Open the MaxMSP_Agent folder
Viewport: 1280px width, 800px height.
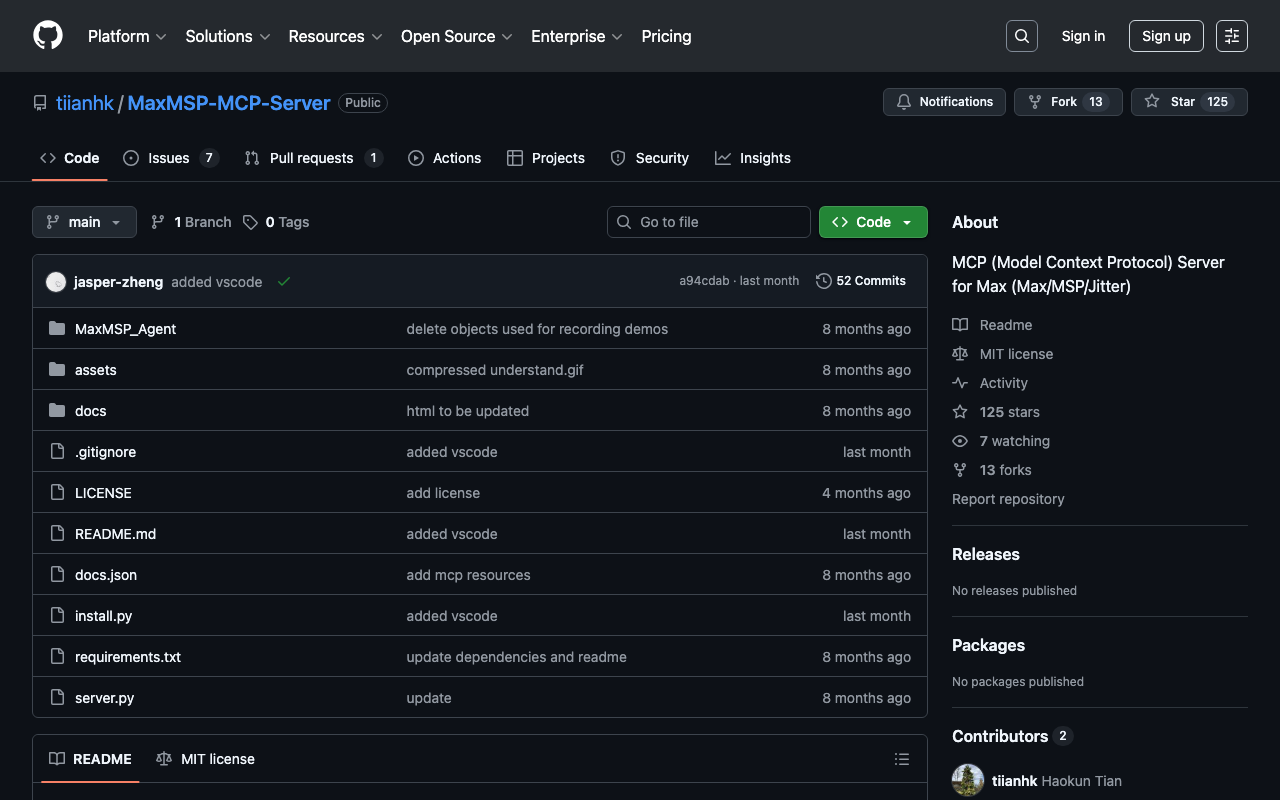(125, 329)
